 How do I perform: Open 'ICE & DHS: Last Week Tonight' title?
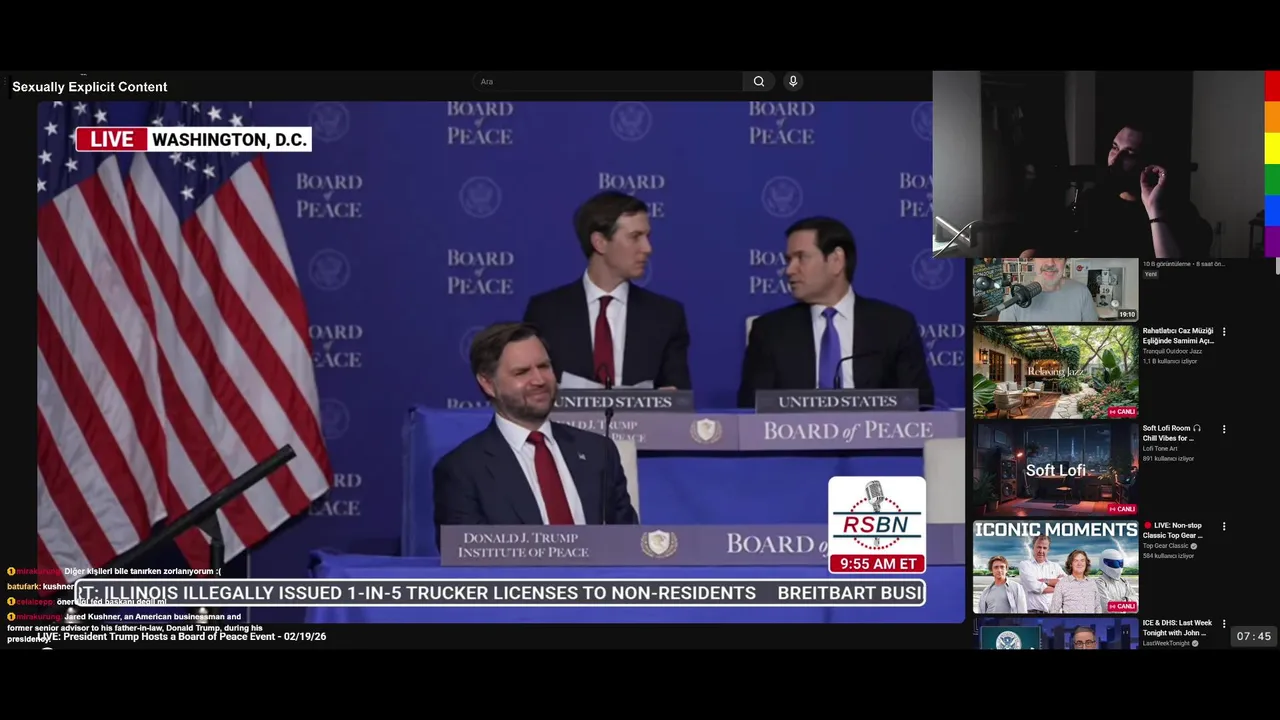tap(1178, 627)
